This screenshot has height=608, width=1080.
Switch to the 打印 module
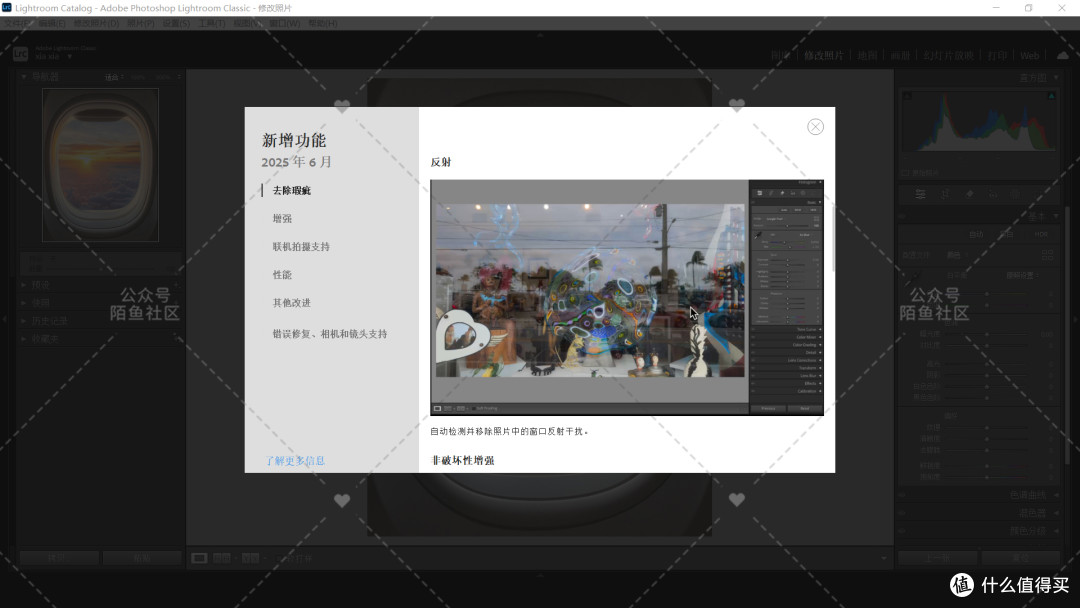[x=997, y=56]
